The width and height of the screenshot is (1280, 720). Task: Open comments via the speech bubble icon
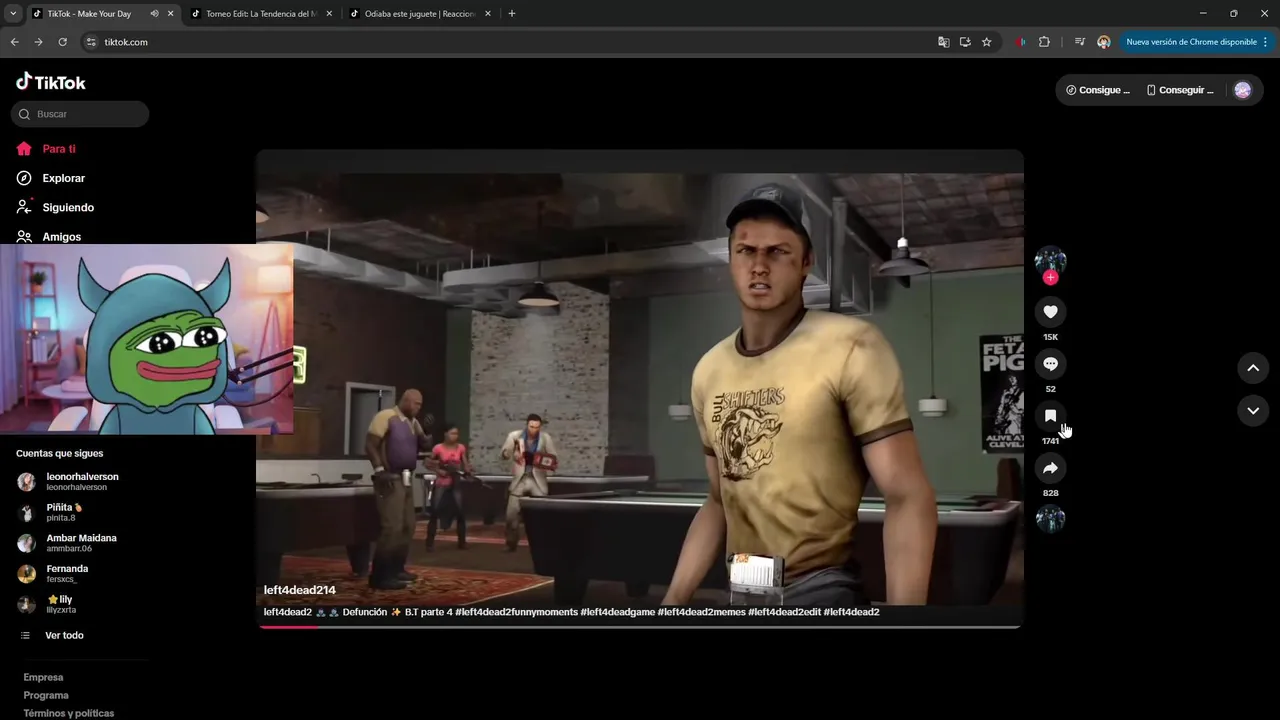click(x=1050, y=364)
